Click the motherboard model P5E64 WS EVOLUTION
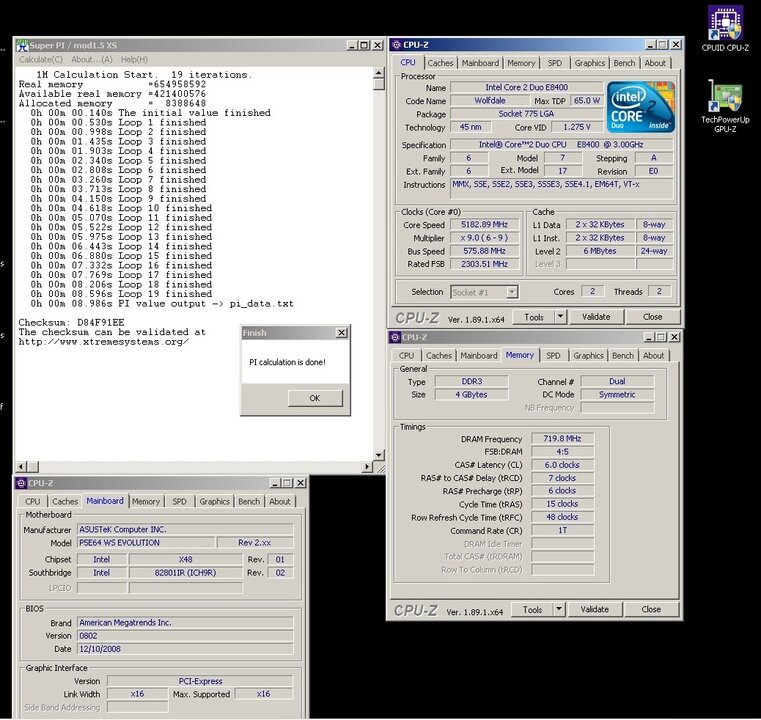The height and width of the screenshot is (720, 761). click(146, 542)
